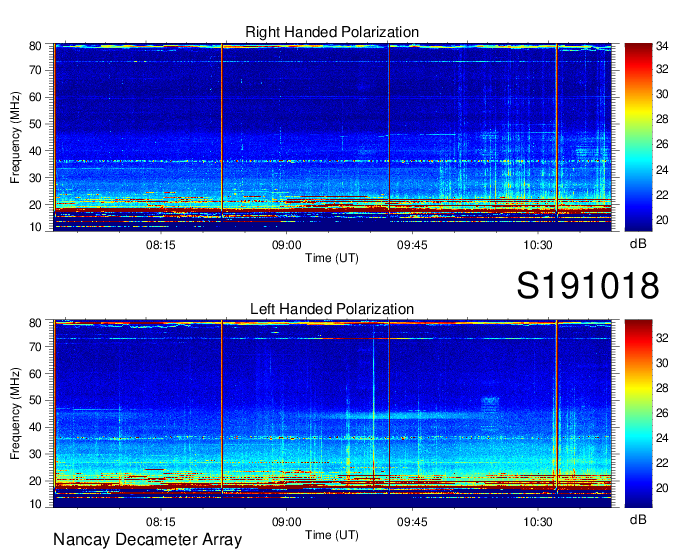The height and width of the screenshot is (552, 680).
Task: Click the 08:15 time tick under bottom plot
Action: (160, 522)
